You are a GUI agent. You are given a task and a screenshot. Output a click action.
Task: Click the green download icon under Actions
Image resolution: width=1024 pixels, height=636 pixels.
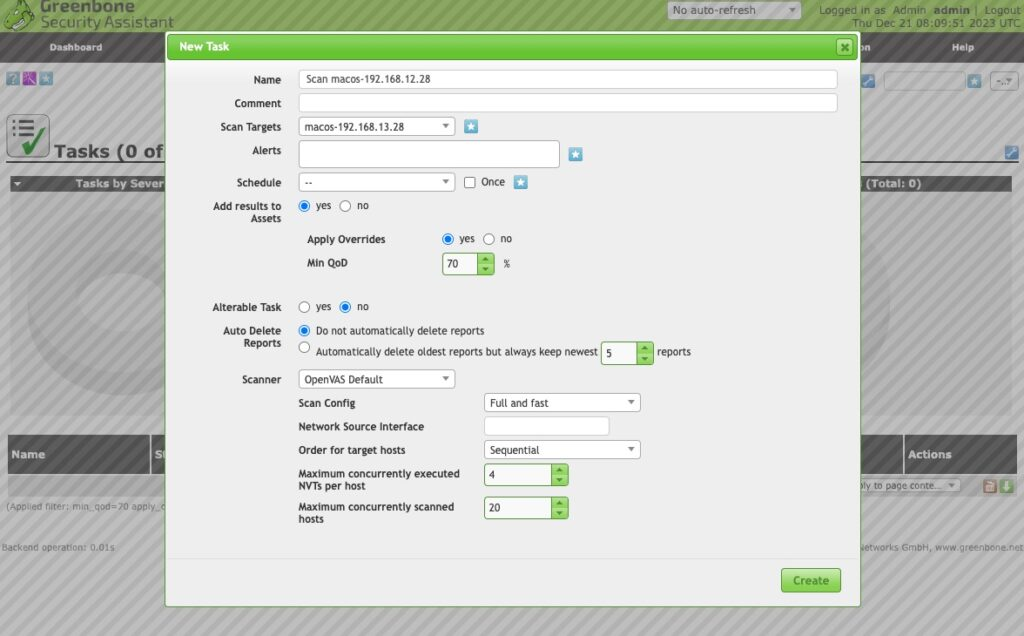(1007, 486)
